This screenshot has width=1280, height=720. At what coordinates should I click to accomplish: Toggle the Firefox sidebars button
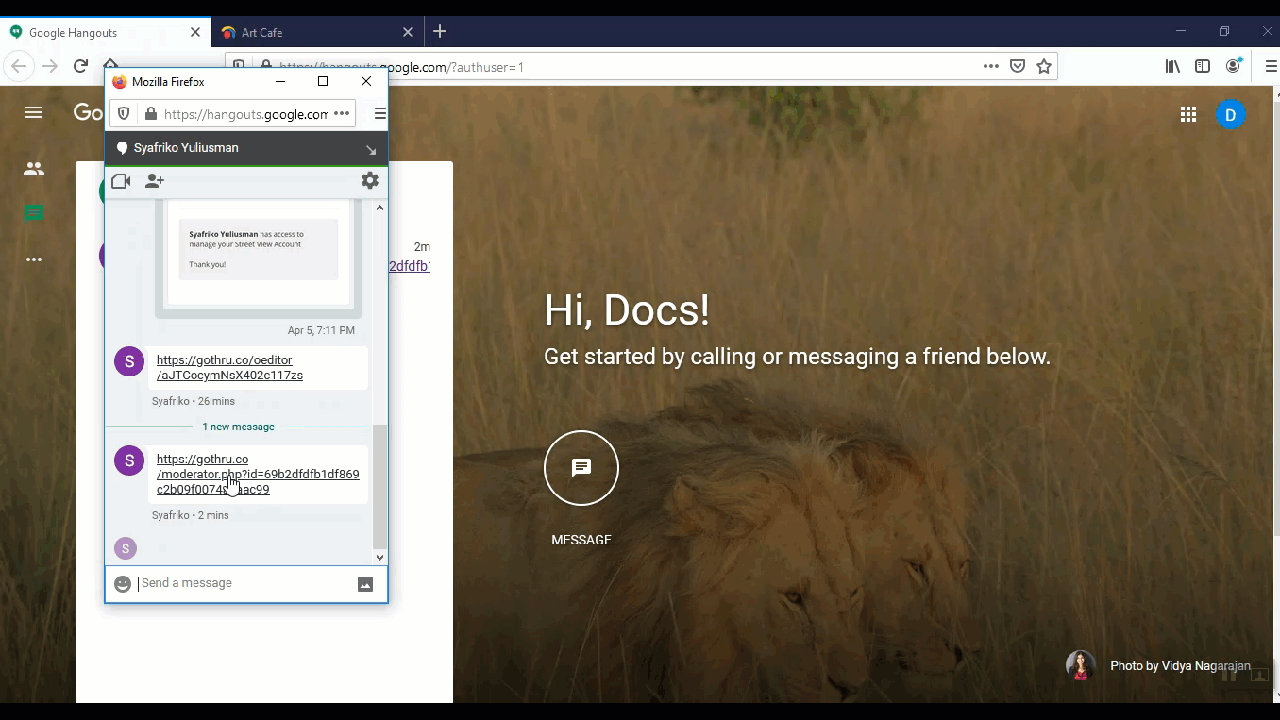[x=1203, y=67]
